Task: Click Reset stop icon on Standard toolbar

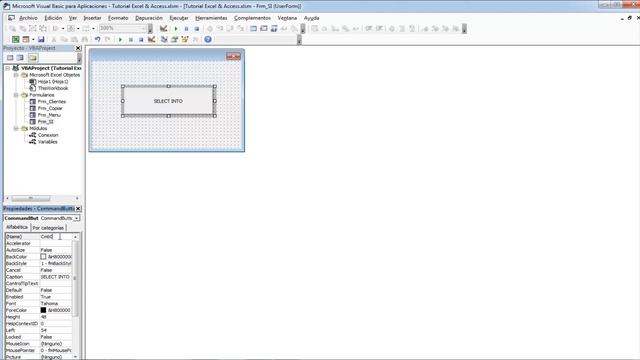Action: click(x=141, y=39)
